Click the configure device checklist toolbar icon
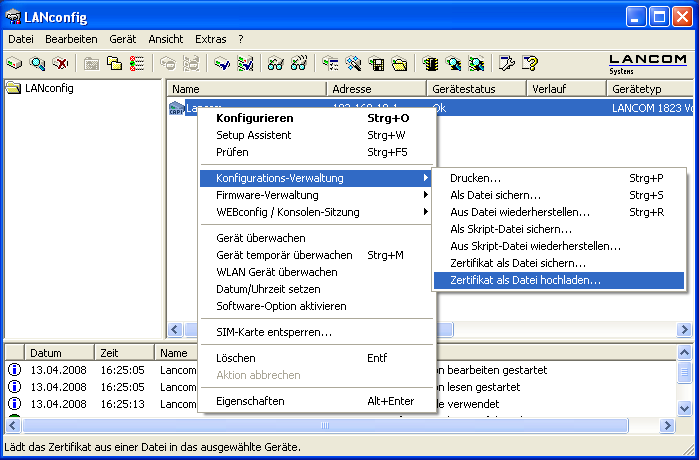This screenshot has height=460, width=699. pos(330,63)
